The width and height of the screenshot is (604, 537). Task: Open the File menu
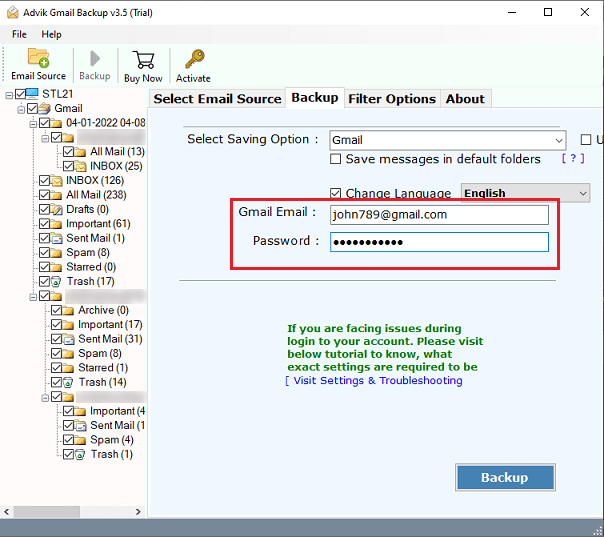pyautogui.click(x=19, y=35)
